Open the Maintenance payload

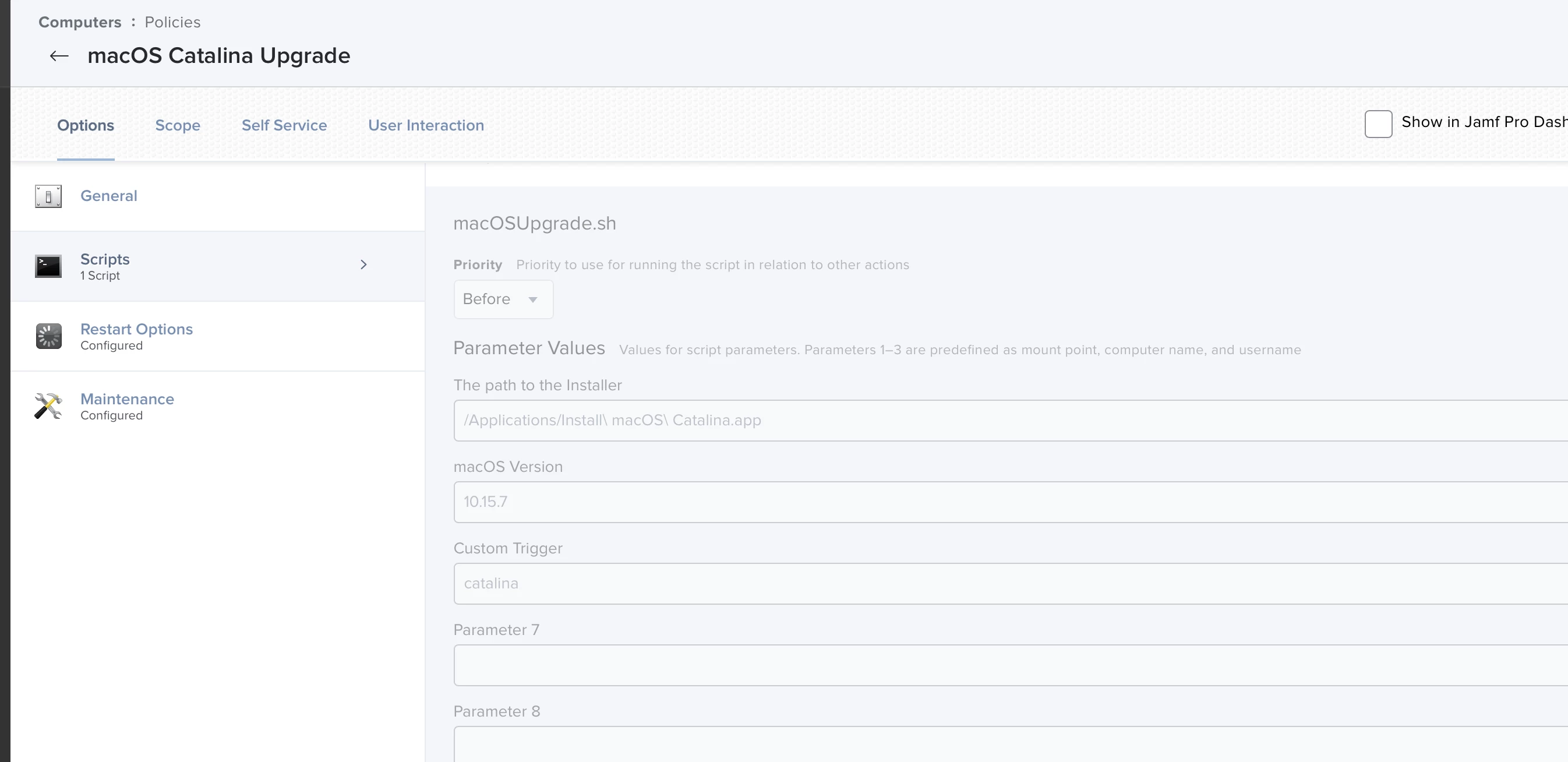(127, 398)
